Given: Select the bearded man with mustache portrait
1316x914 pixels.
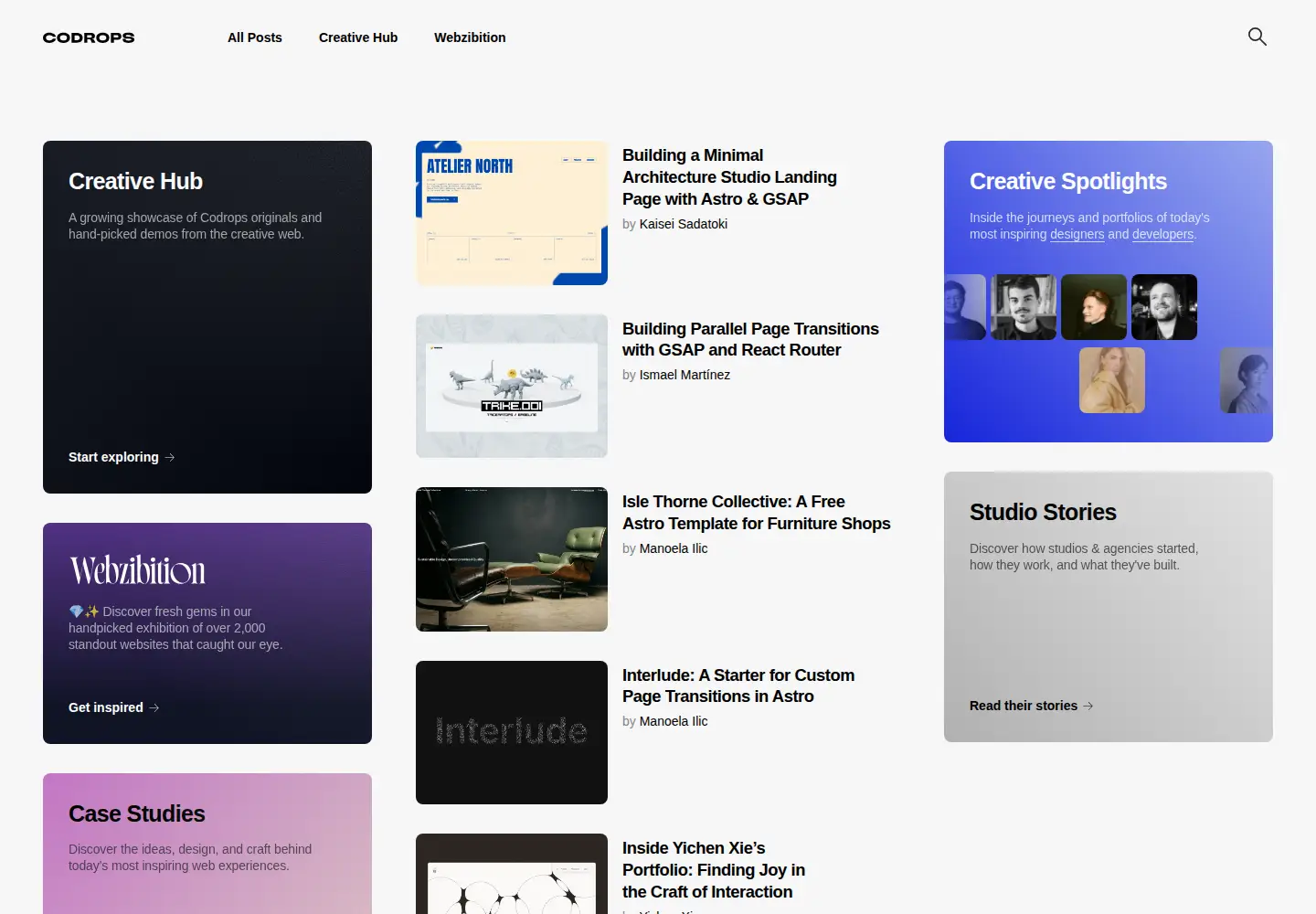Looking at the screenshot, I should pos(1024,307).
